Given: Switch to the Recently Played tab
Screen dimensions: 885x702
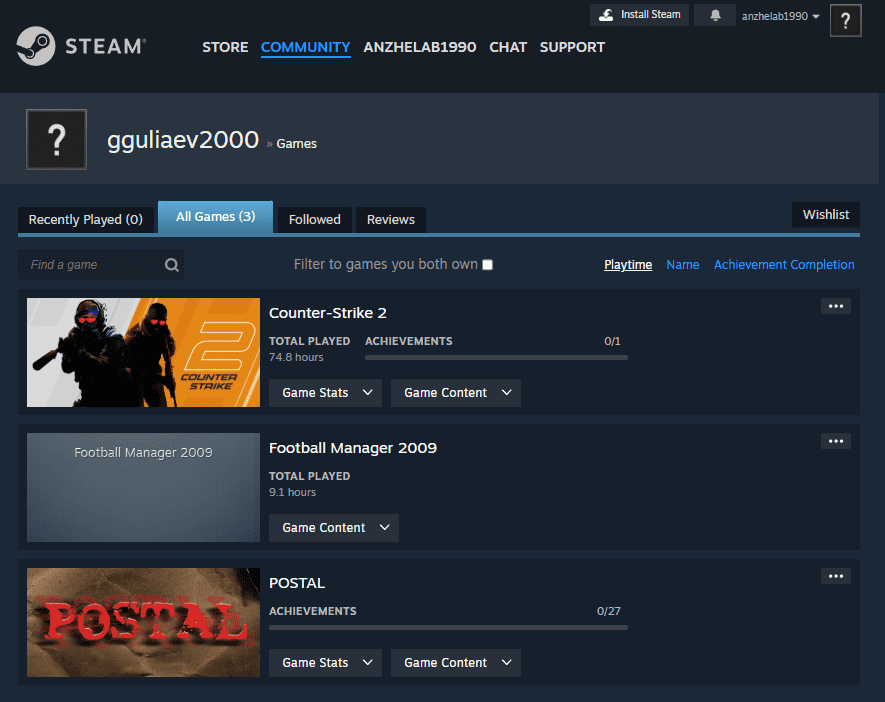Looking at the screenshot, I should pos(85,220).
